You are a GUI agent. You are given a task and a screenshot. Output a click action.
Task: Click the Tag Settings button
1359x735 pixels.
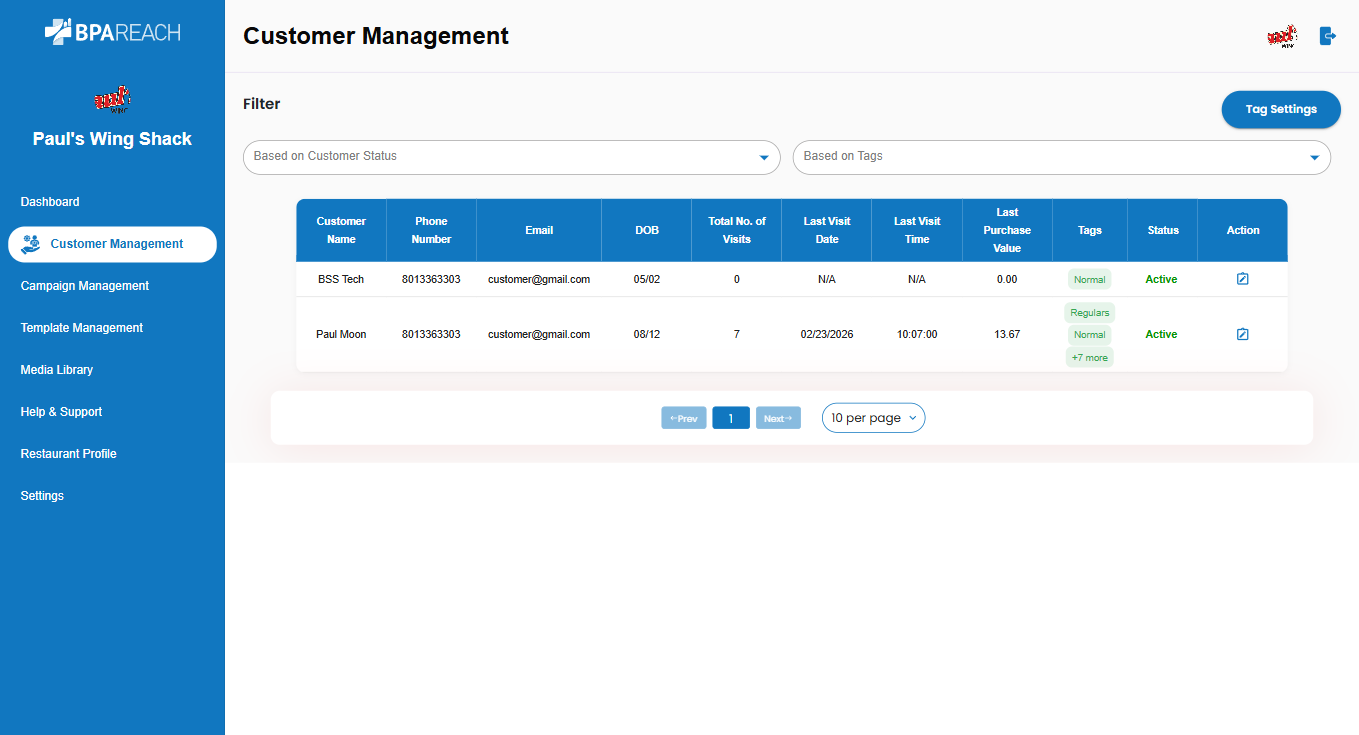click(x=1280, y=109)
